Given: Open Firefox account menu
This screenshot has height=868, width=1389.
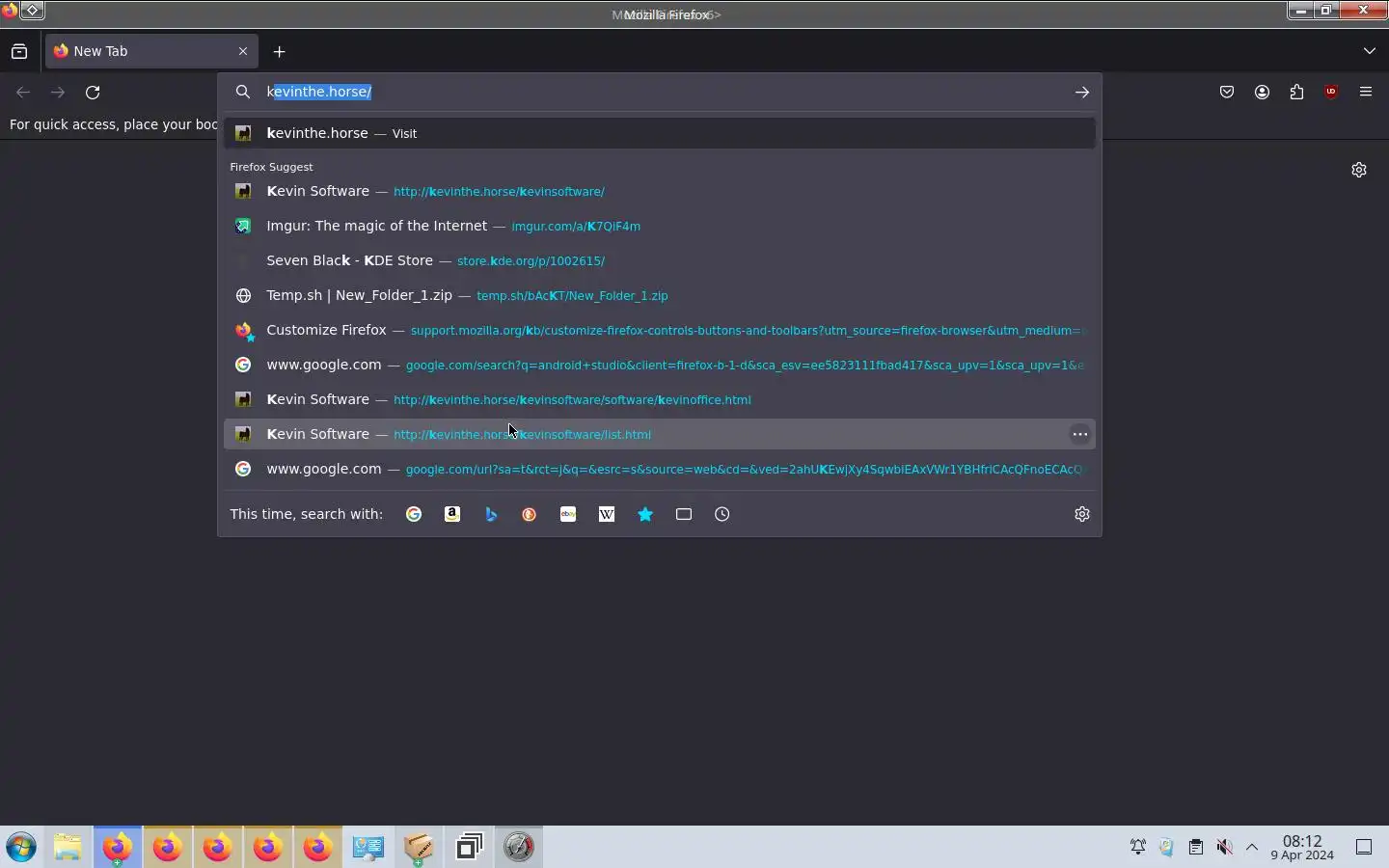Looking at the screenshot, I should pyautogui.click(x=1262, y=93).
